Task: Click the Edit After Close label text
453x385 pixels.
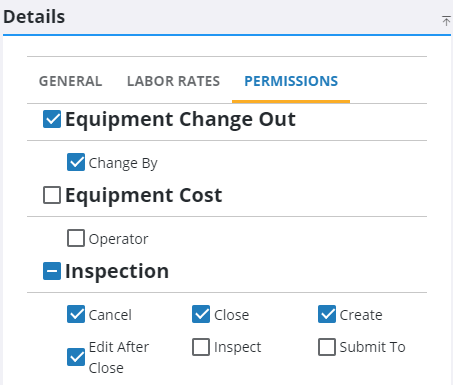Action: pyautogui.click(x=119, y=357)
